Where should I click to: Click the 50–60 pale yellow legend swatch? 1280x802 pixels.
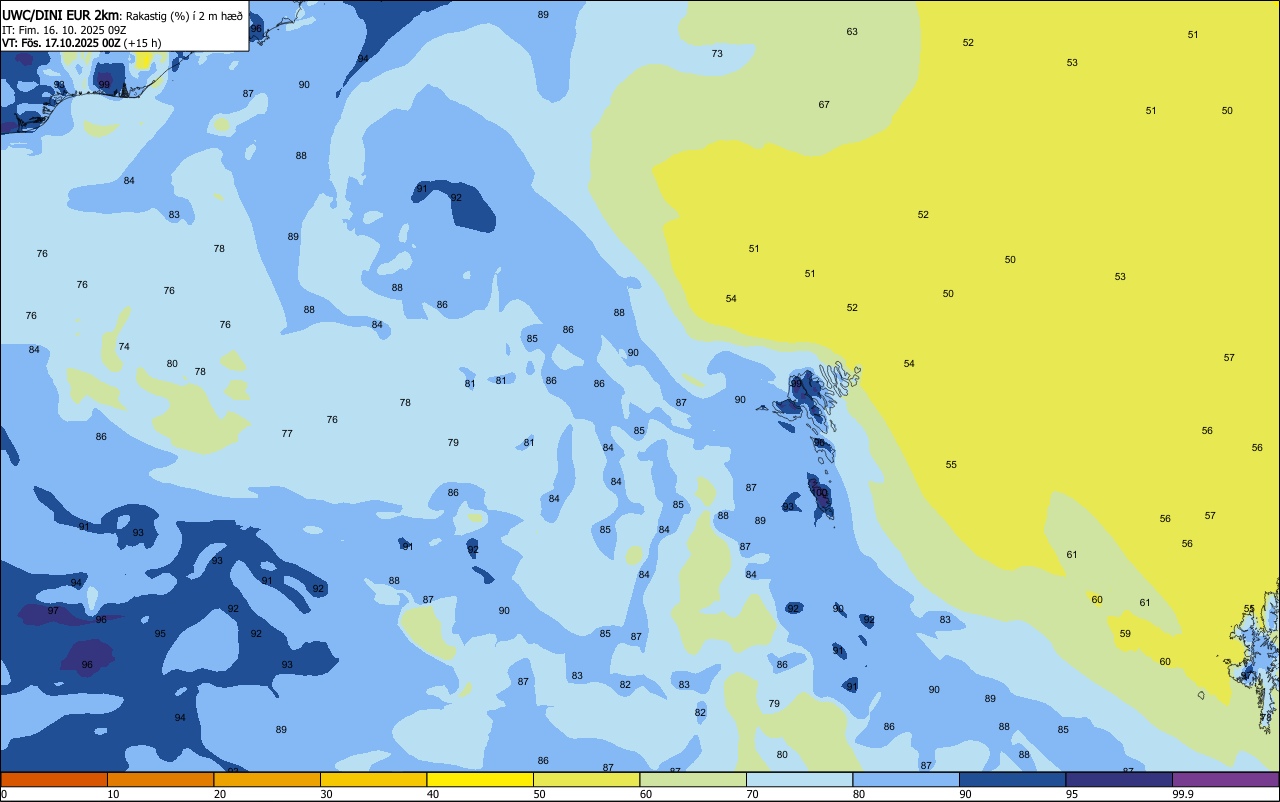[586, 779]
